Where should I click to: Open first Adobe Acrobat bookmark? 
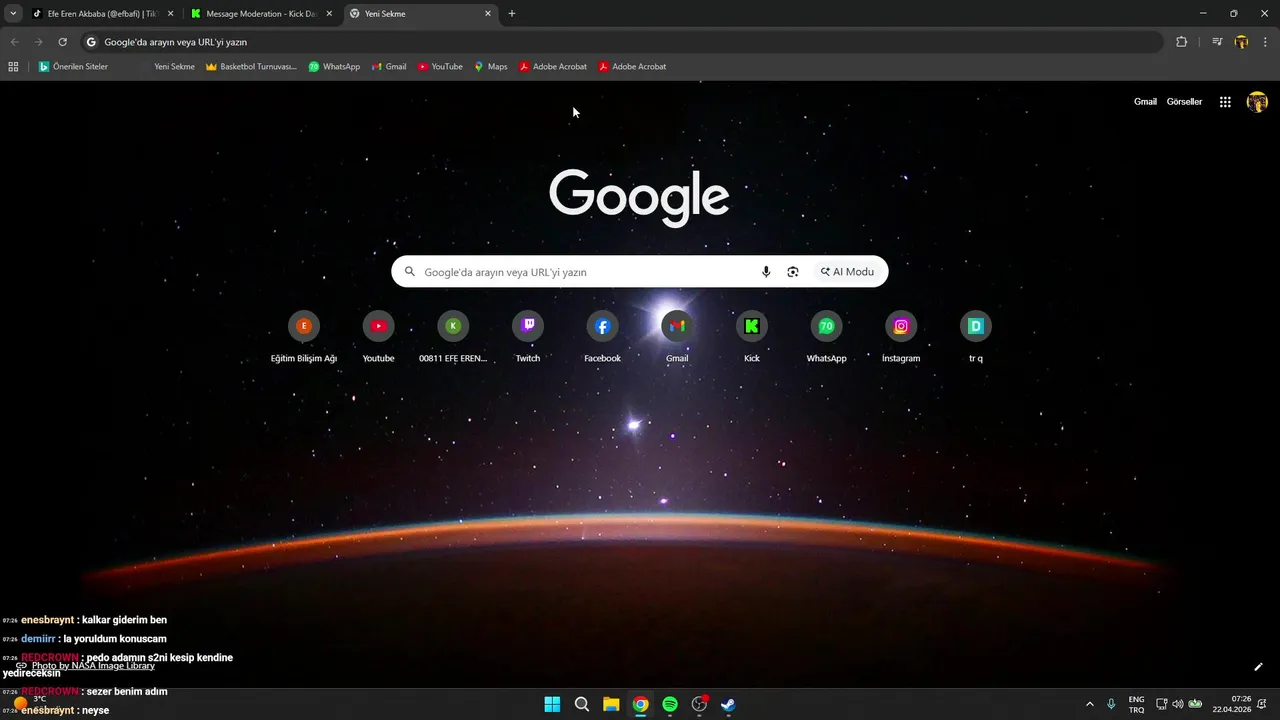click(553, 67)
